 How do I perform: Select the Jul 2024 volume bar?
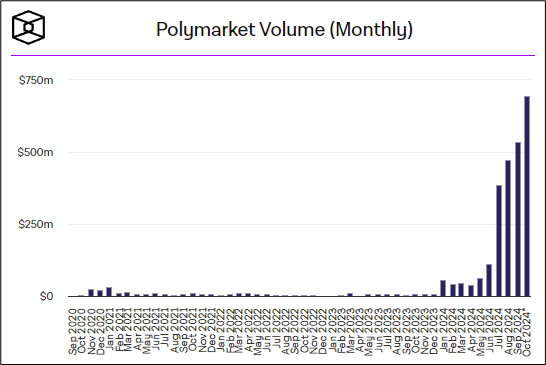tap(499, 241)
